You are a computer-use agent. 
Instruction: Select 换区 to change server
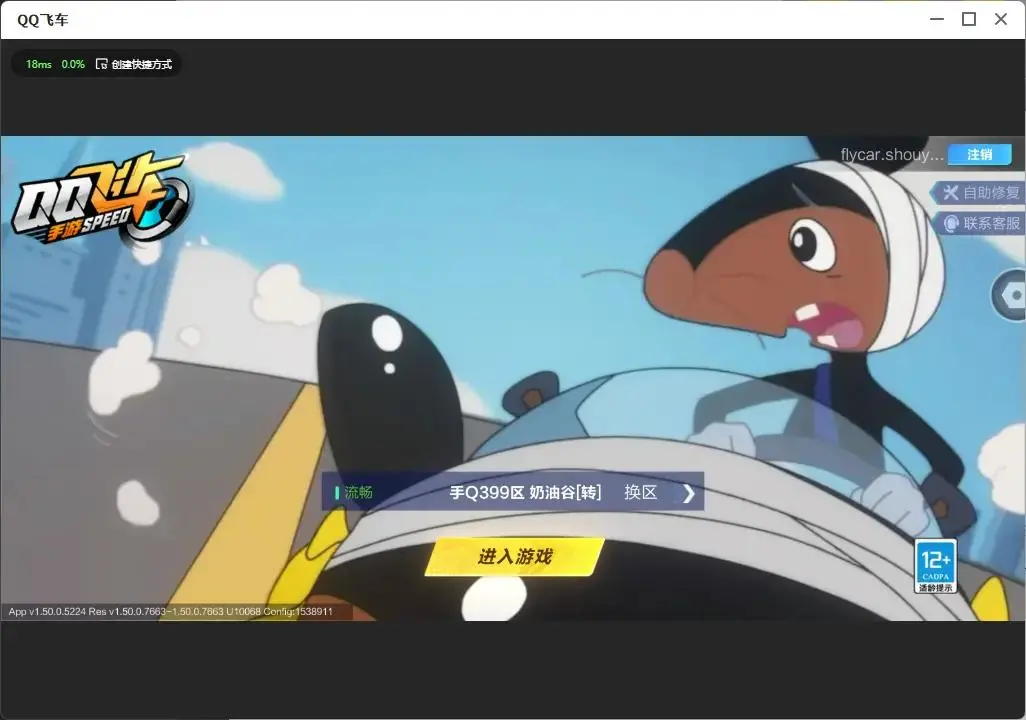click(x=641, y=492)
